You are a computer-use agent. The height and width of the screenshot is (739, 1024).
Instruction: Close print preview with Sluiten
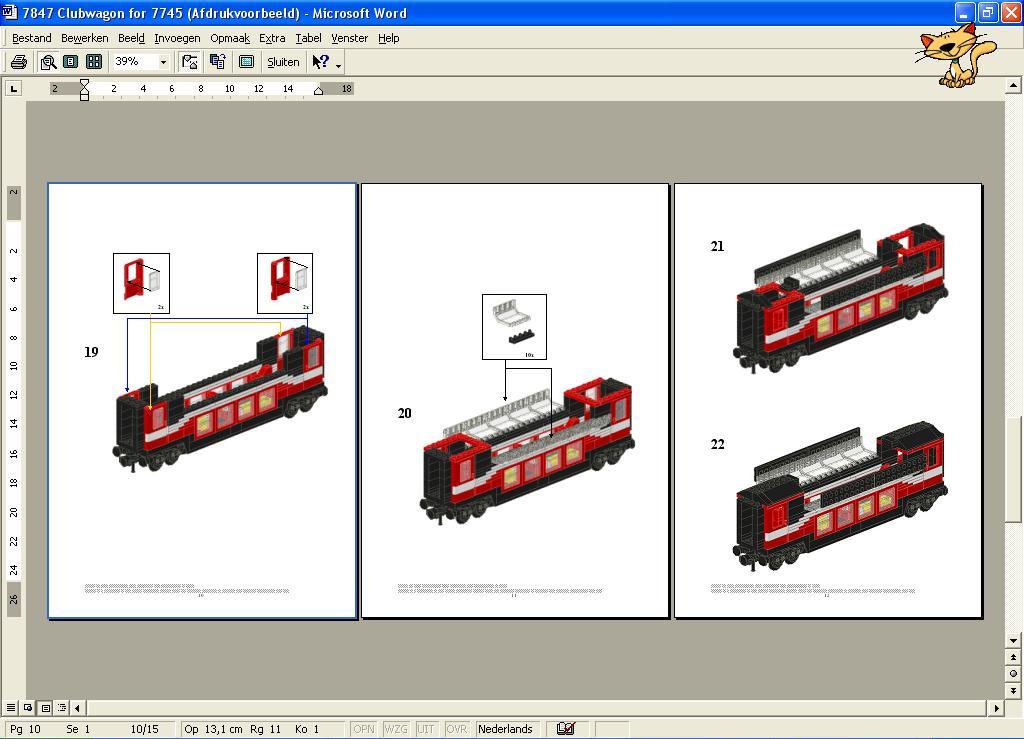[283, 62]
